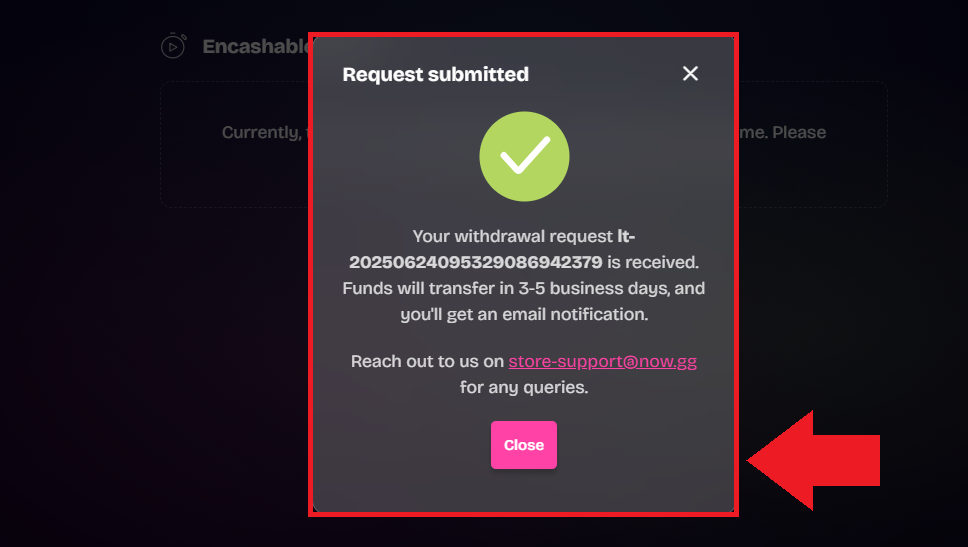Image resolution: width=968 pixels, height=547 pixels.
Task: Click the white tick inside the green circle
Action: click(525, 154)
